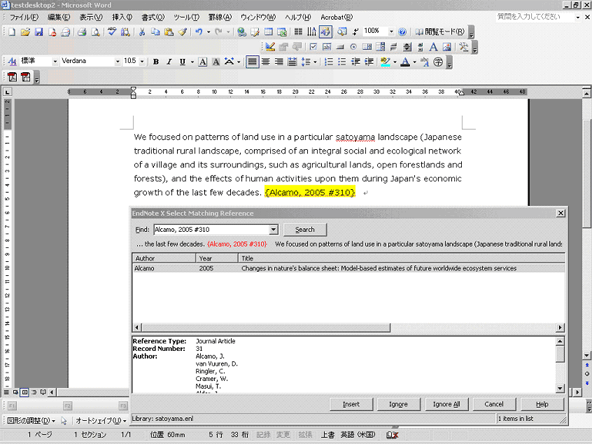Image resolution: width=592 pixels, height=444 pixels.
Task: Toggle right text alignment
Action: pyautogui.click(x=279, y=62)
